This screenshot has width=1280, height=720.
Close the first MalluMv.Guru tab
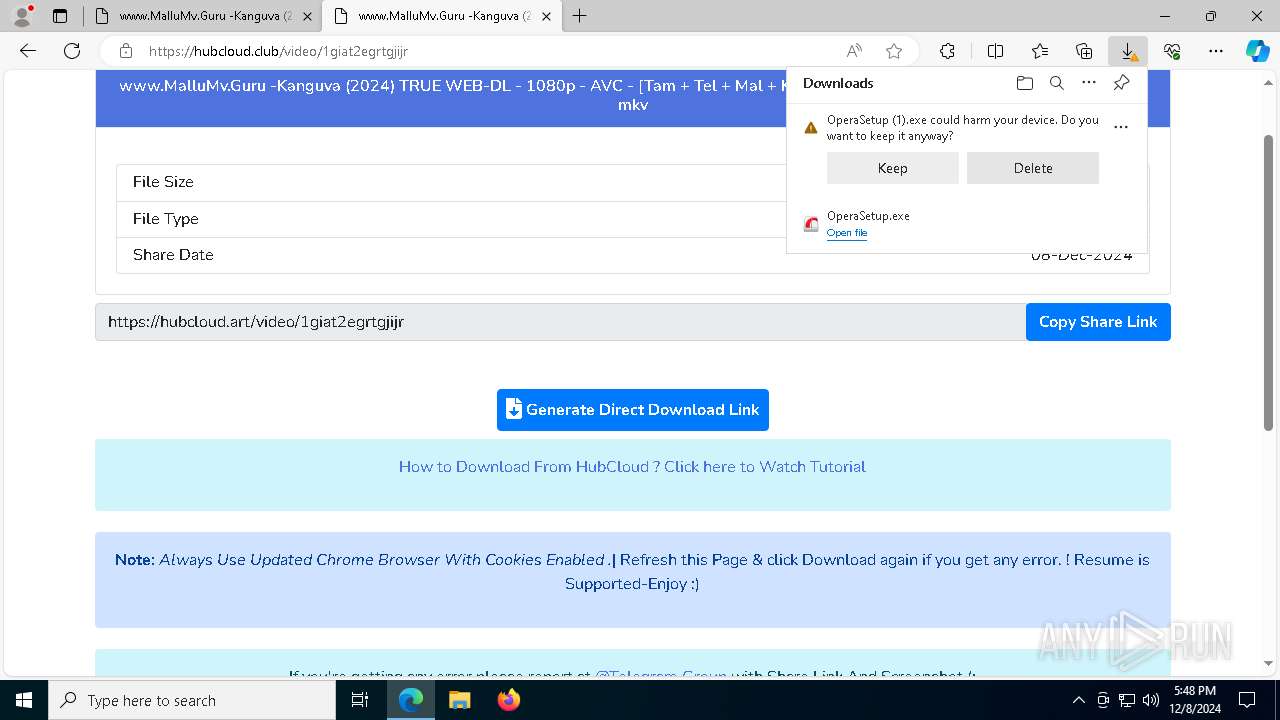[x=307, y=16]
